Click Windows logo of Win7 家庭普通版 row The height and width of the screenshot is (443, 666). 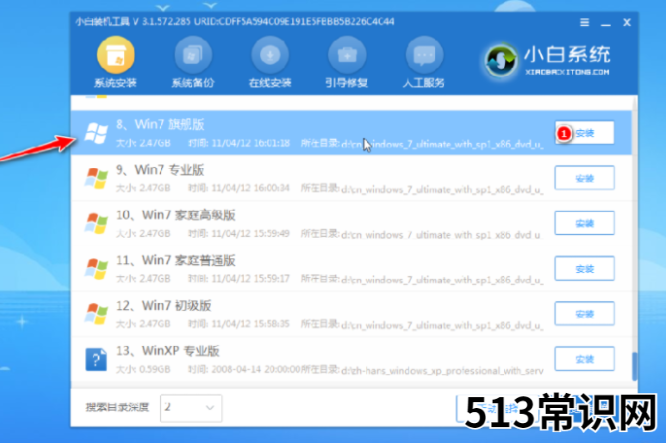click(96, 269)
